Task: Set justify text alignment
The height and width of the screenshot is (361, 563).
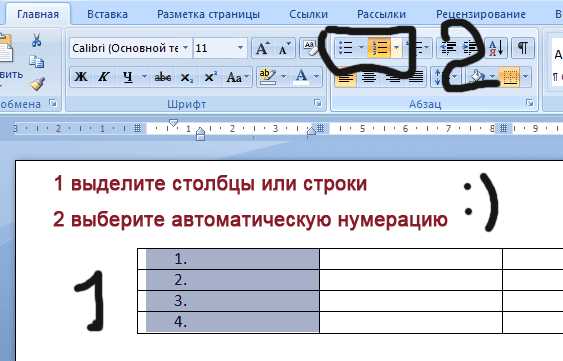Action: pyautogui.click(x=416, y=77)
